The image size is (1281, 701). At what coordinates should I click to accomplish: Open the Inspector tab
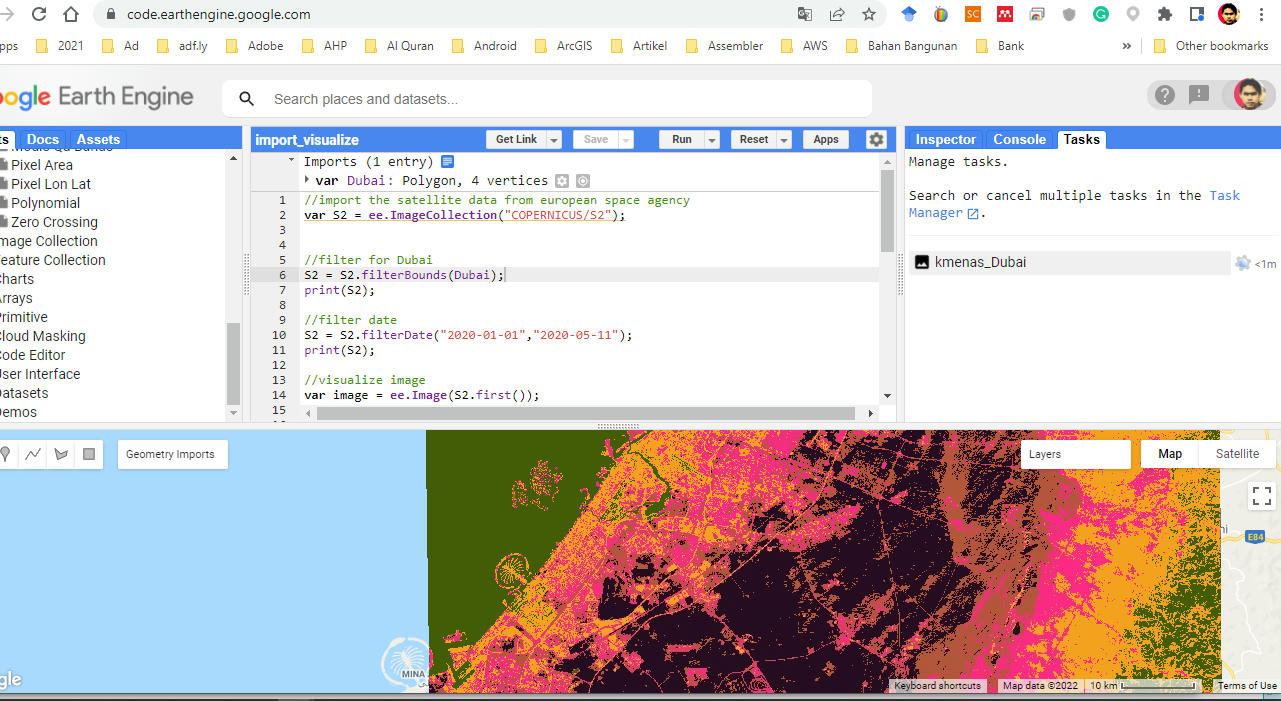pyautogui.click(x=945, y=140)
